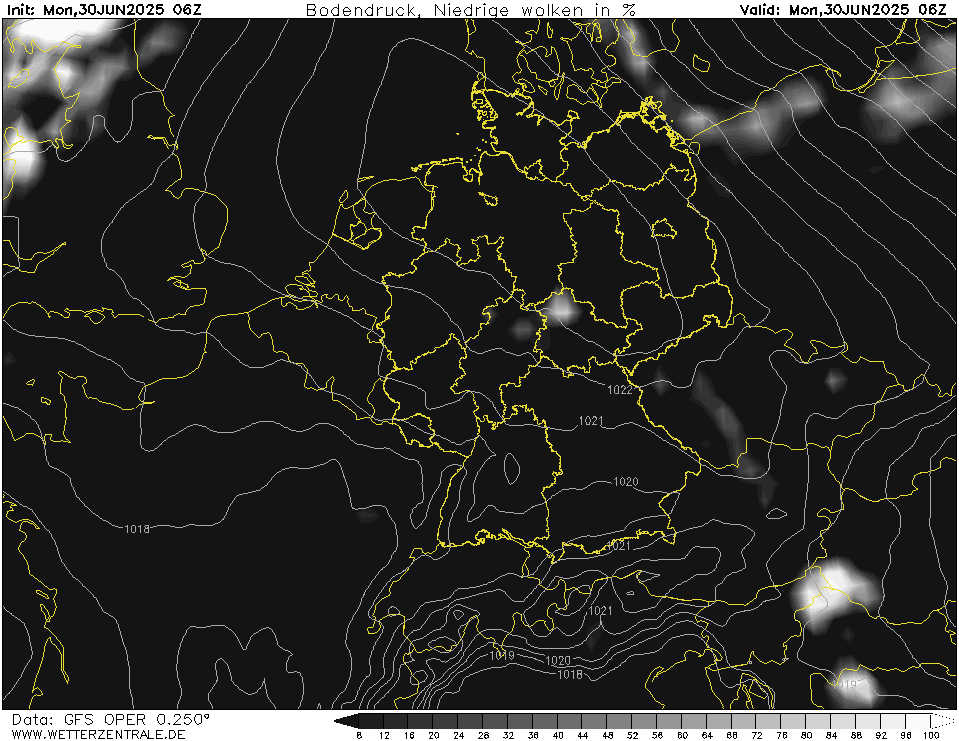Image resolution: width=959 pixels, height=741 pixels.
Task: Select colorbar segment between 8 and 12
Action: tap(371, 721)
